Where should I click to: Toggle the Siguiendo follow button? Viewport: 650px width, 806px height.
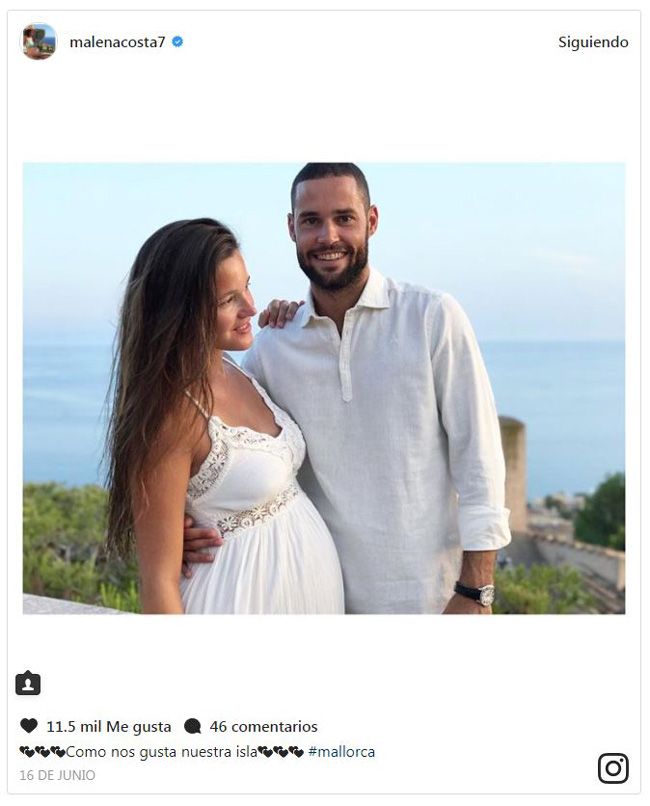coord(593,42)
